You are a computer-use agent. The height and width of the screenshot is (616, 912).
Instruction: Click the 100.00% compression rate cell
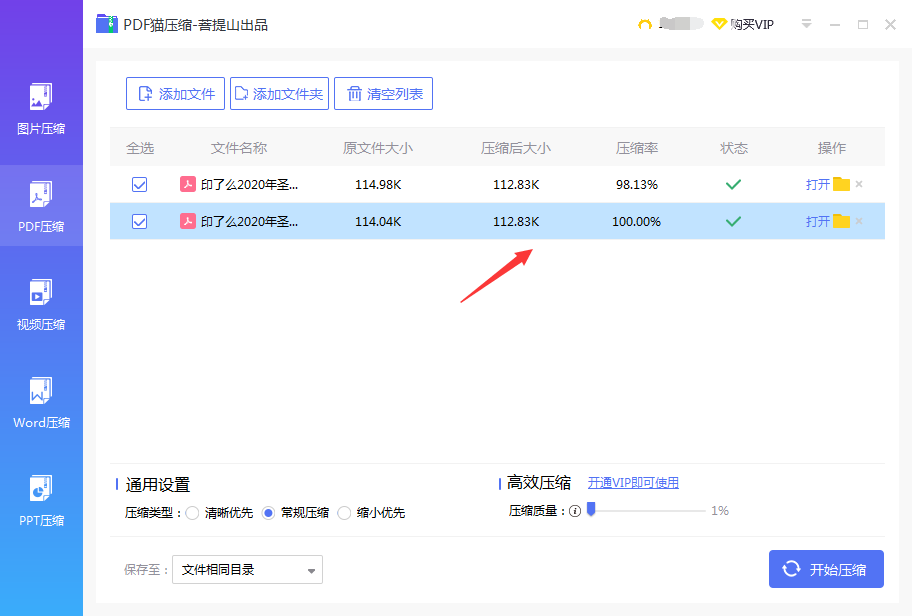(636, 222)
